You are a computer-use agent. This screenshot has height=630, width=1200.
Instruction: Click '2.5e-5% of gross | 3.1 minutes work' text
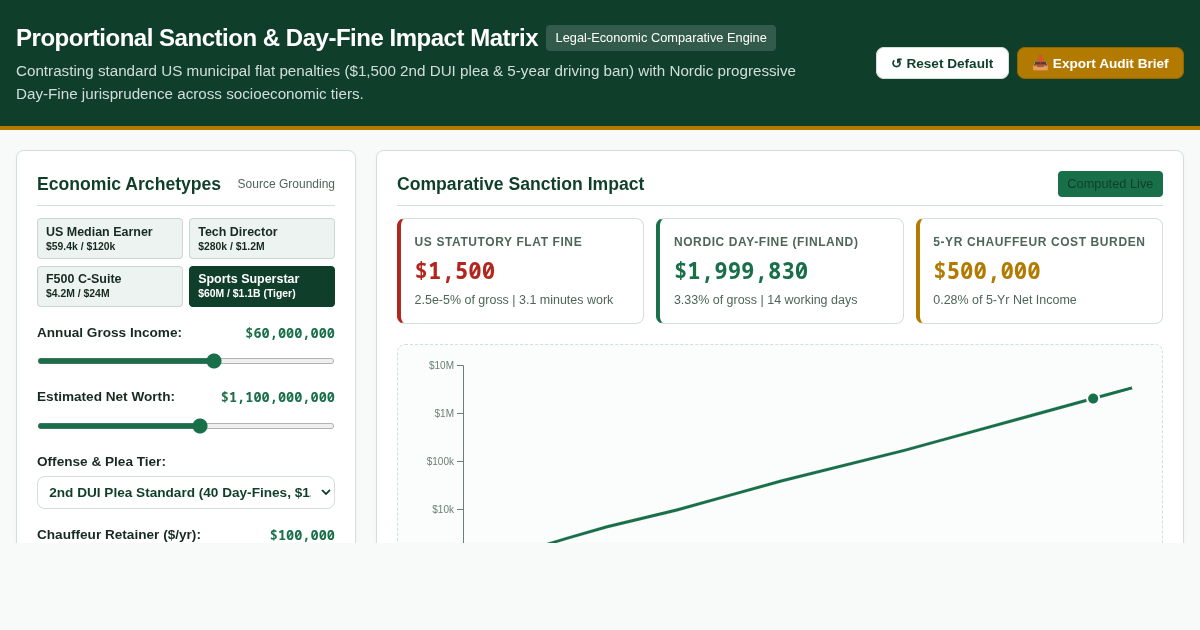click(x=514, y=300)
